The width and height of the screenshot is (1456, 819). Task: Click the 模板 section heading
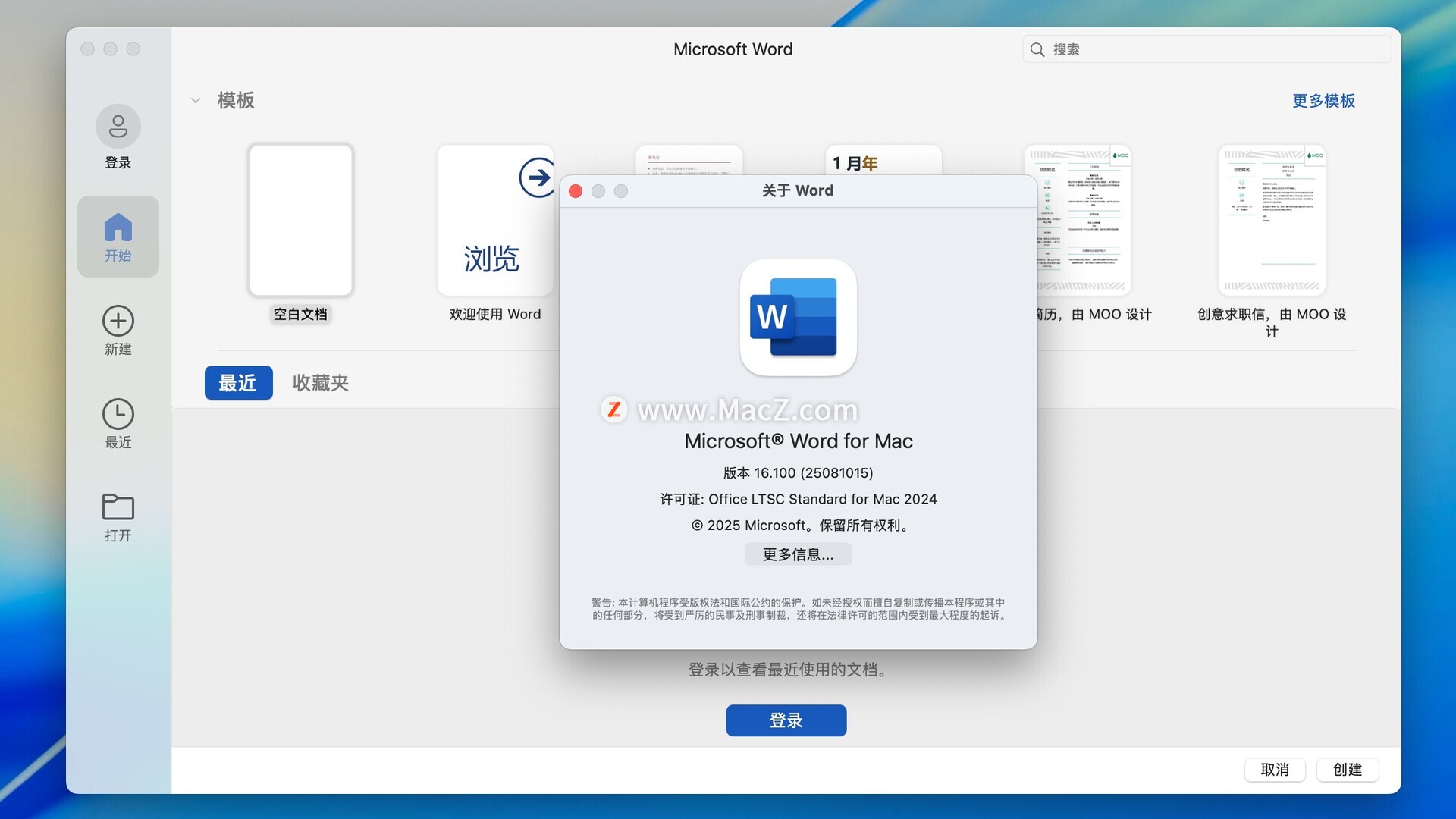[236, 100]
